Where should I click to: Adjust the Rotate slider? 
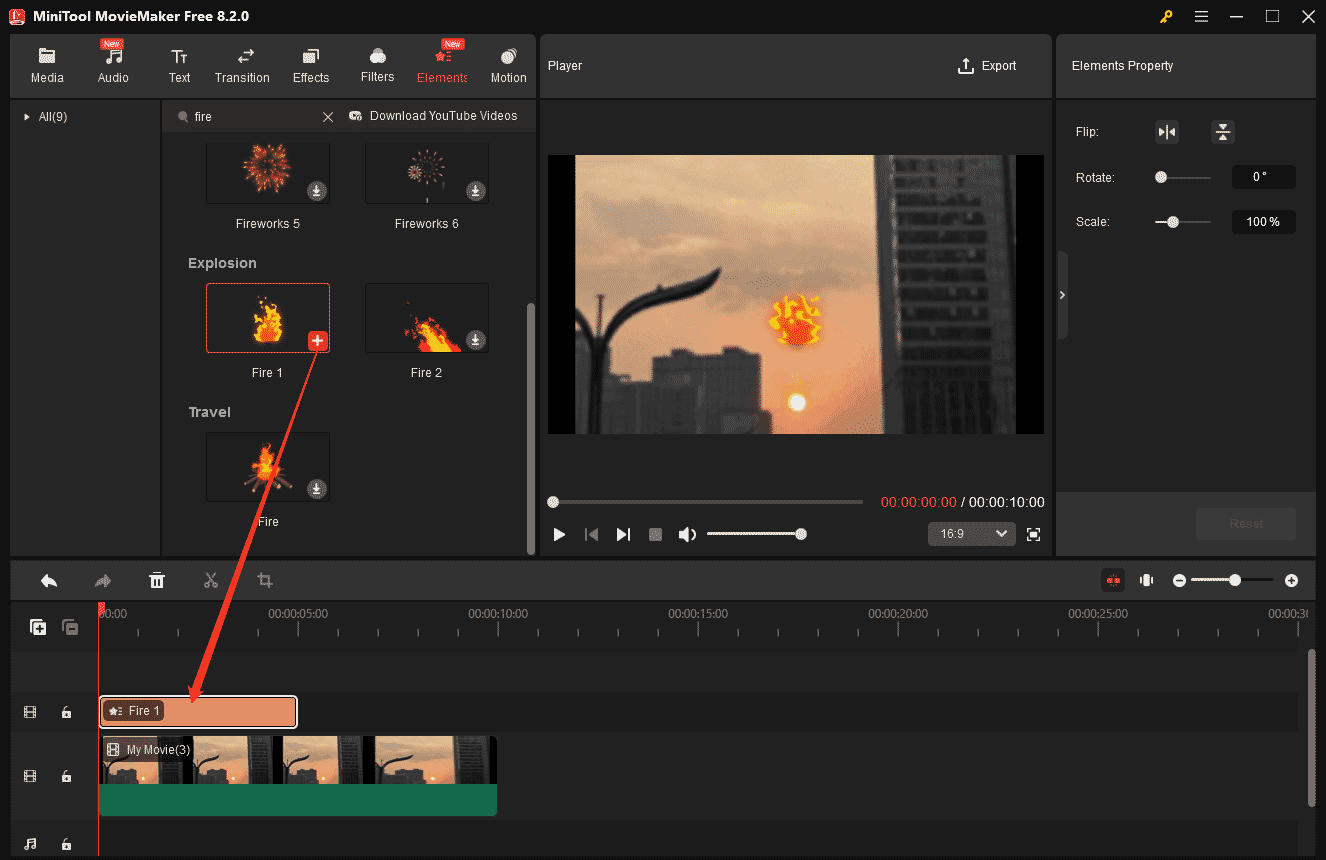coord(1182,177)
